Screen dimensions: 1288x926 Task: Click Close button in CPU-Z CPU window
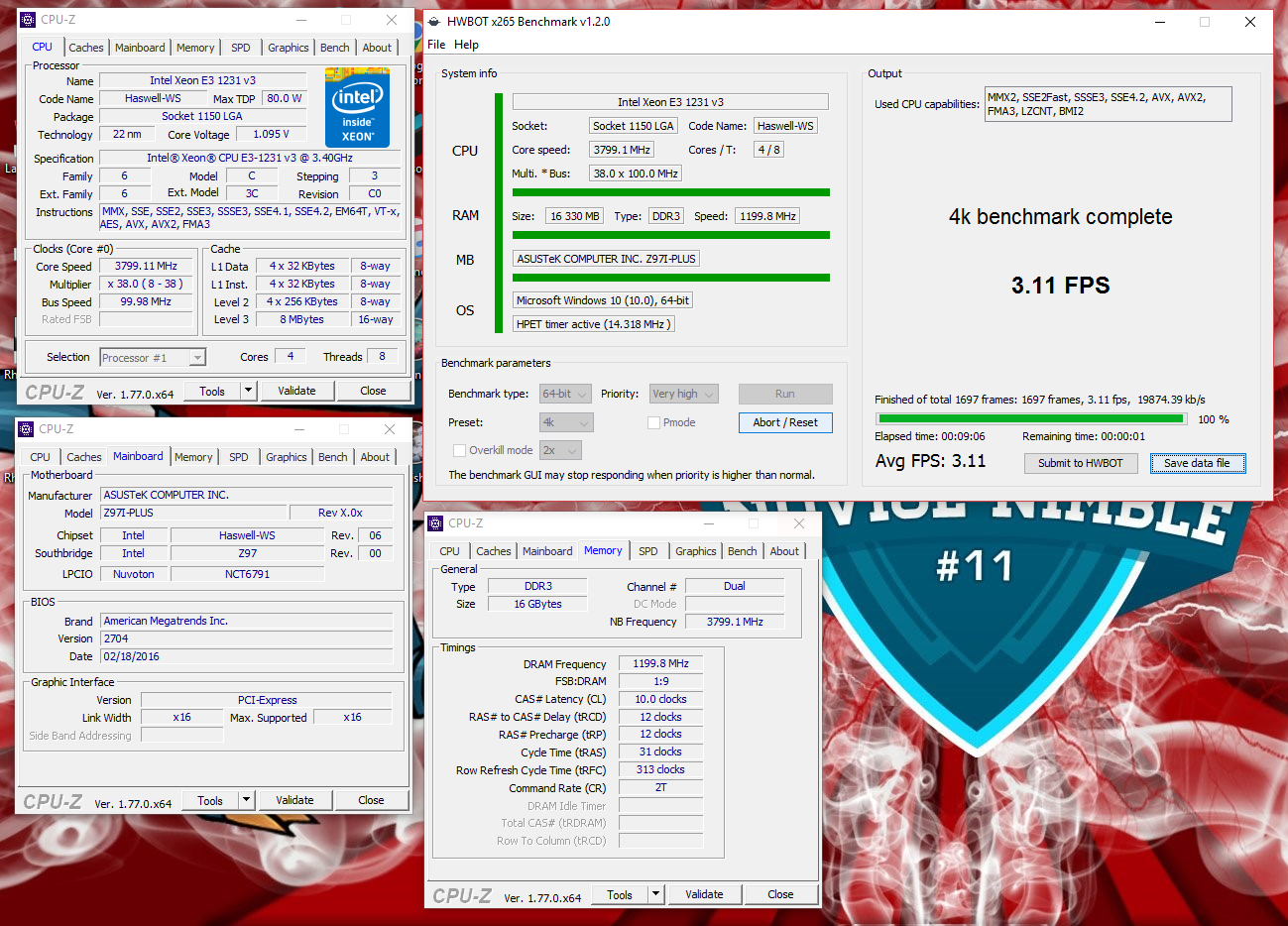(373, 391)
